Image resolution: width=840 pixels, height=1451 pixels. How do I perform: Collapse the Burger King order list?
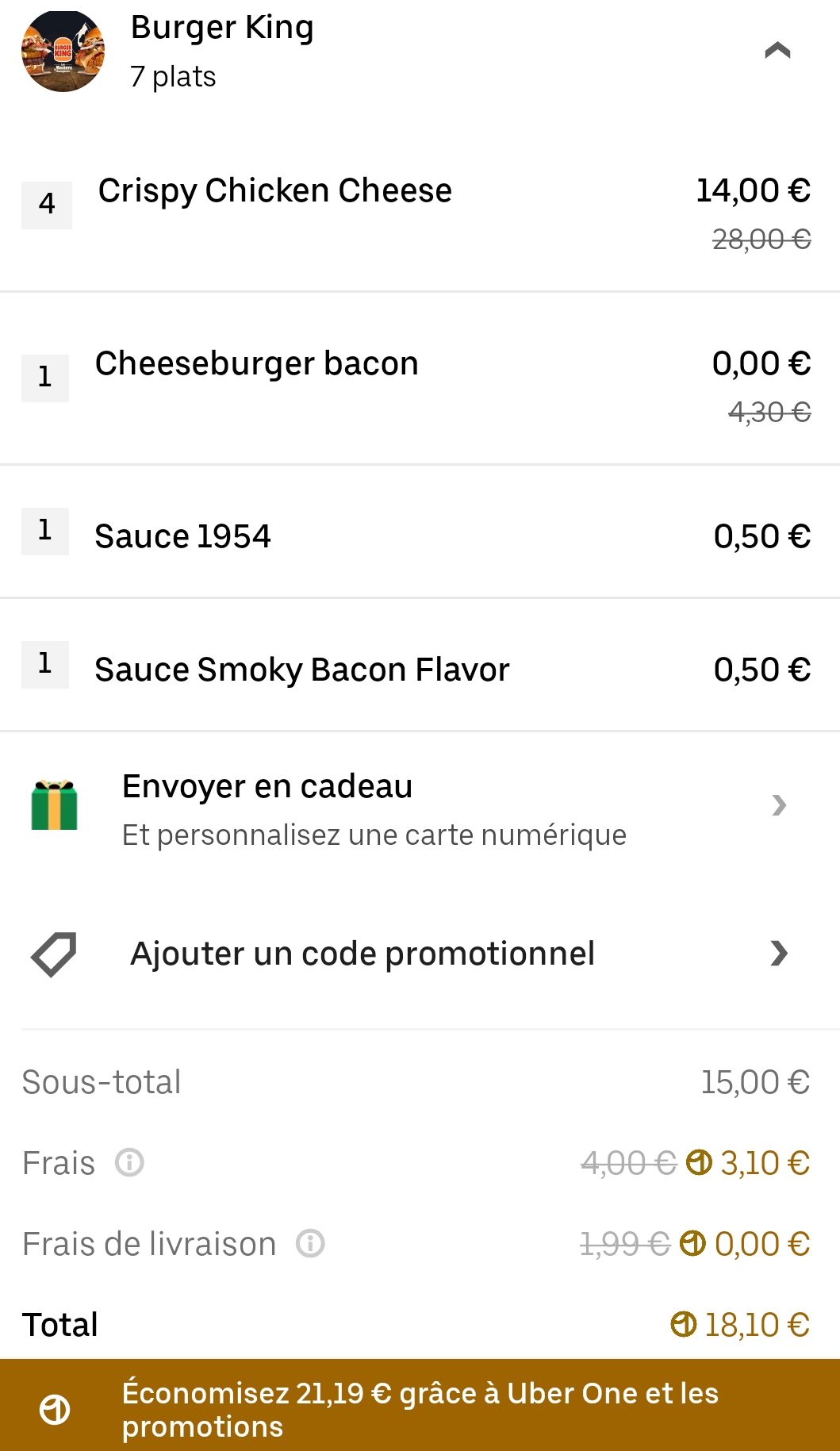click(777, 51)
